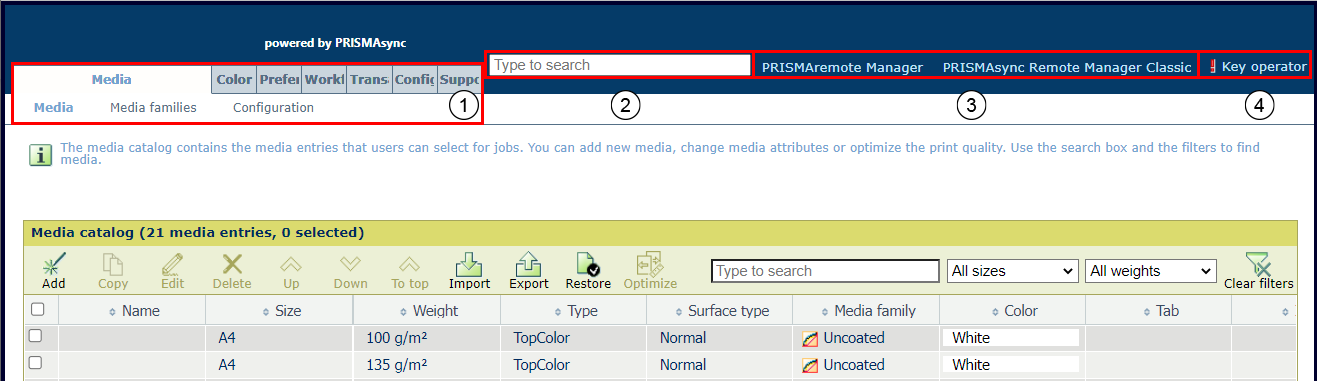Click the Key operator link
Screen dimensions: 1317x381
pyautogui.click(x=1258, y=67)
